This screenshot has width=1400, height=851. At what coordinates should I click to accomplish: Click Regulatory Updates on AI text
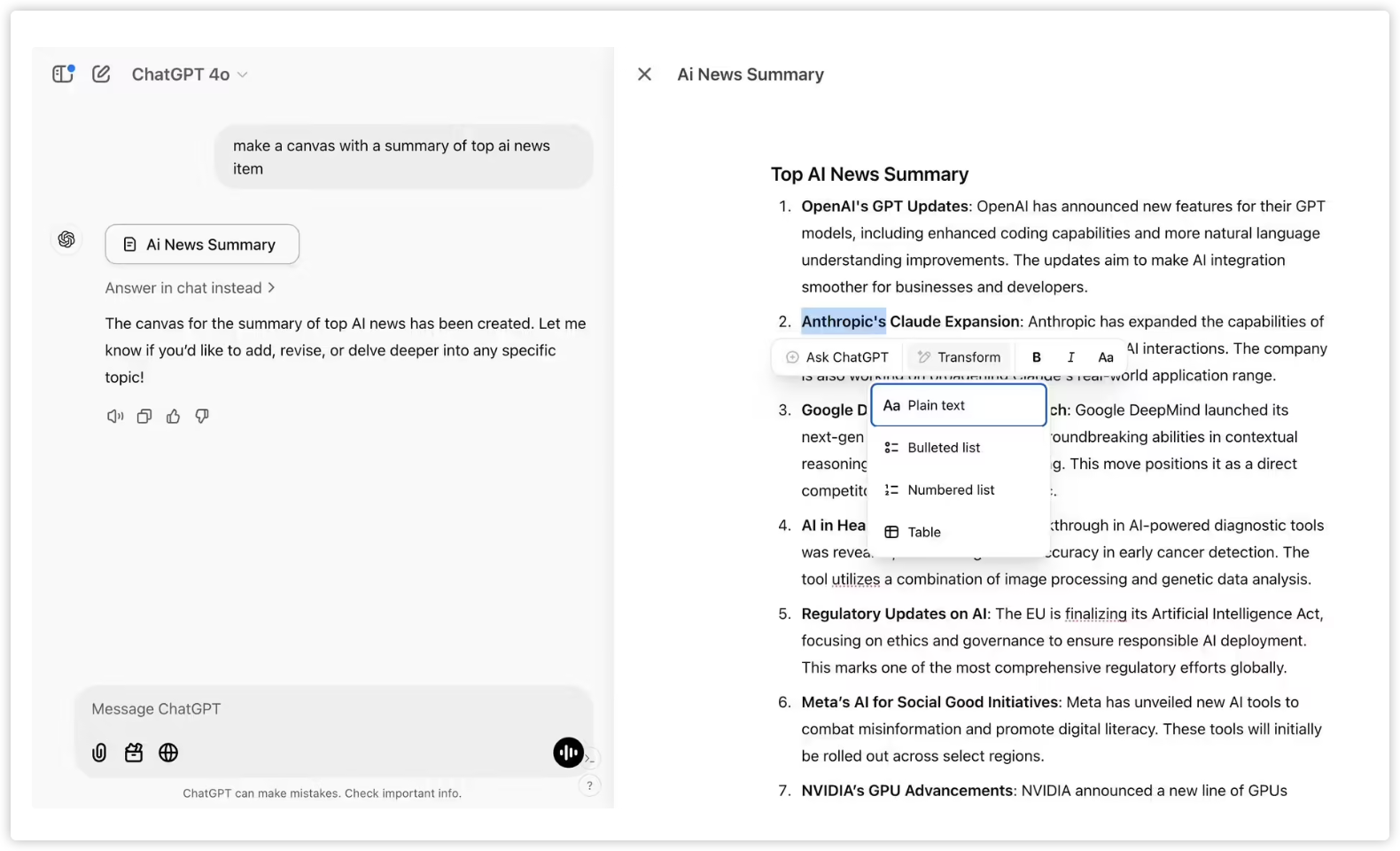coord(894,614)
